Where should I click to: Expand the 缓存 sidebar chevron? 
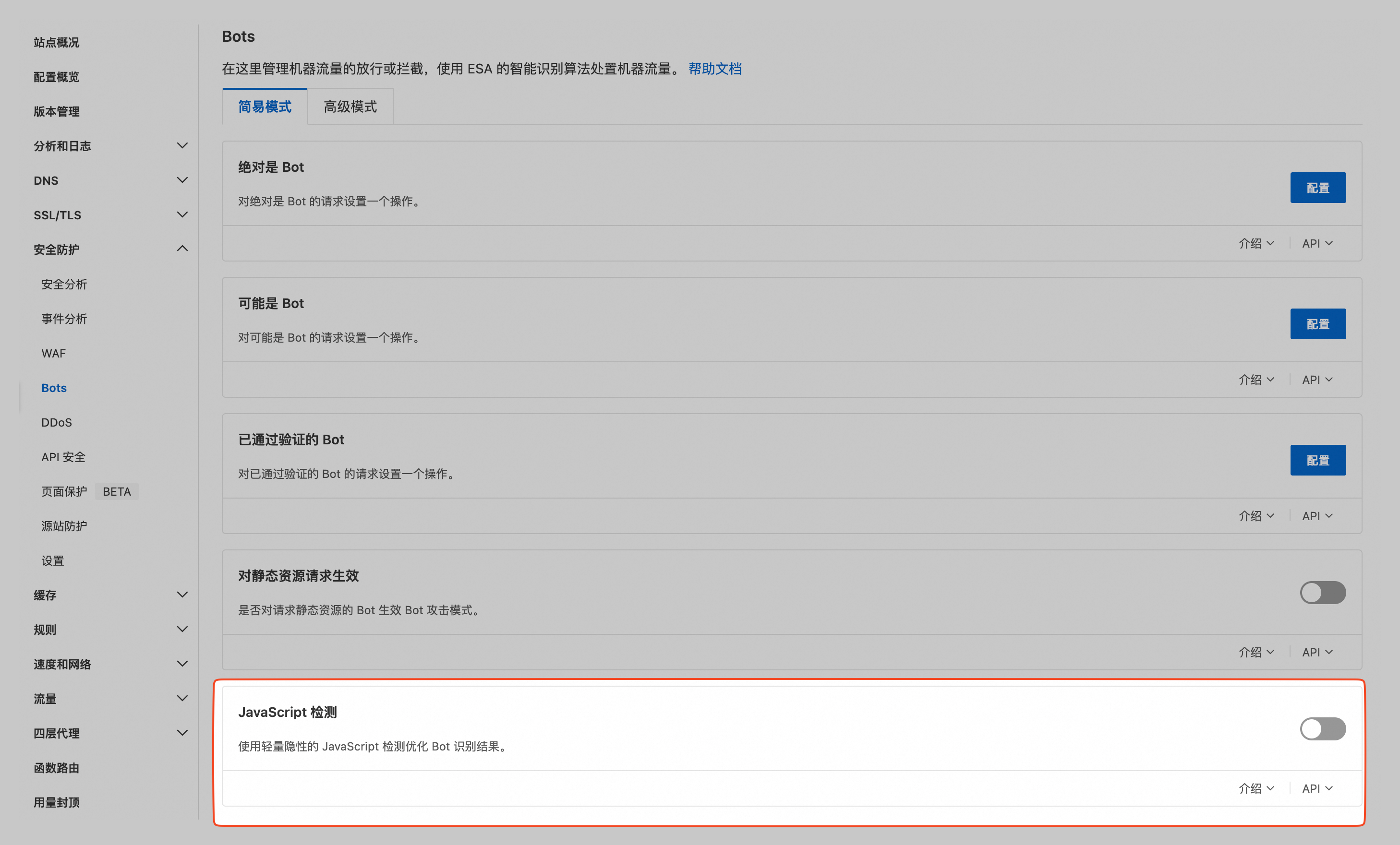click(x=182, y=595)
